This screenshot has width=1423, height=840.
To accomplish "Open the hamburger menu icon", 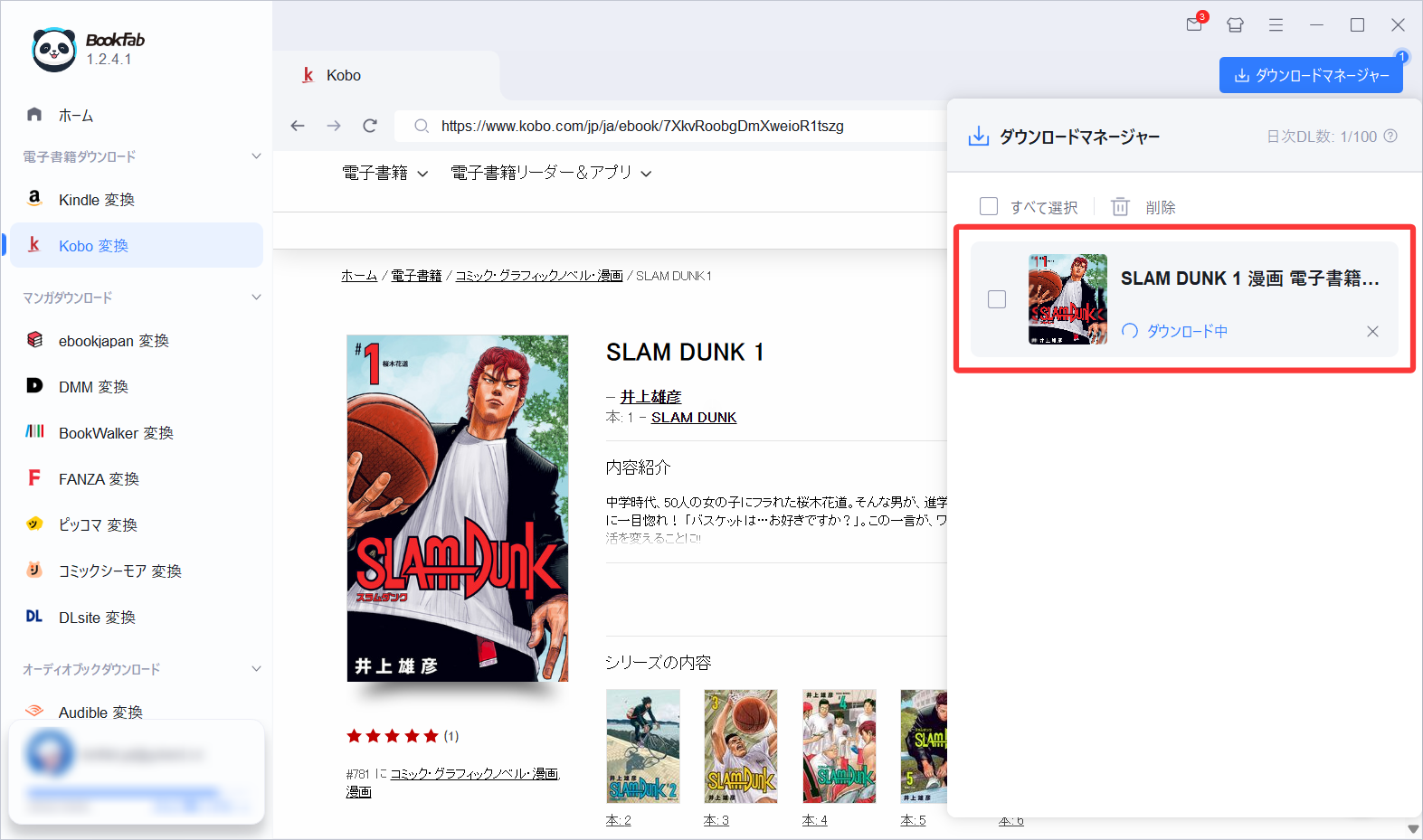I will pos(1276,25).
